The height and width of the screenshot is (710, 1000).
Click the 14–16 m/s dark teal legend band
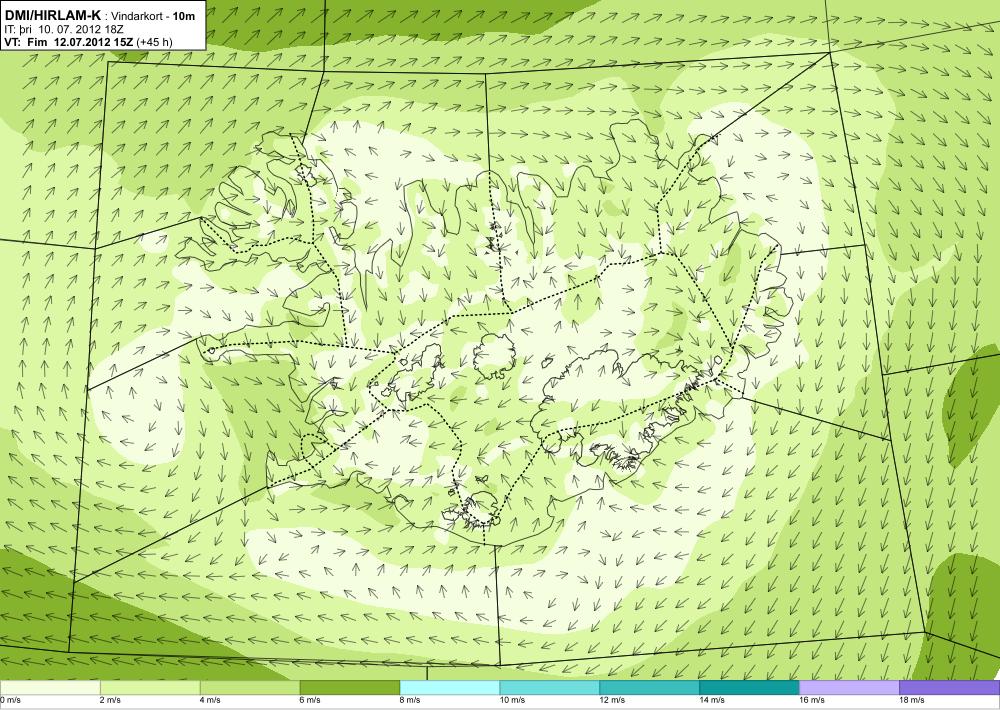pyautogui.click(x=749, y=688)
